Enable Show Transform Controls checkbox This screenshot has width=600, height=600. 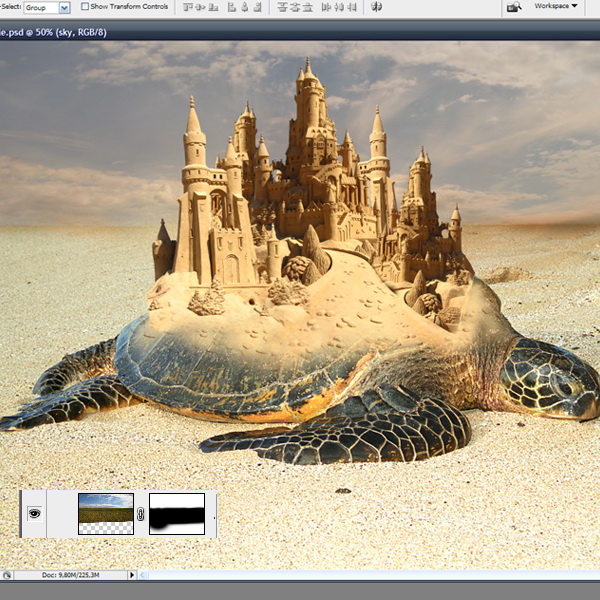pyautogui.click(x=85, y=7)
